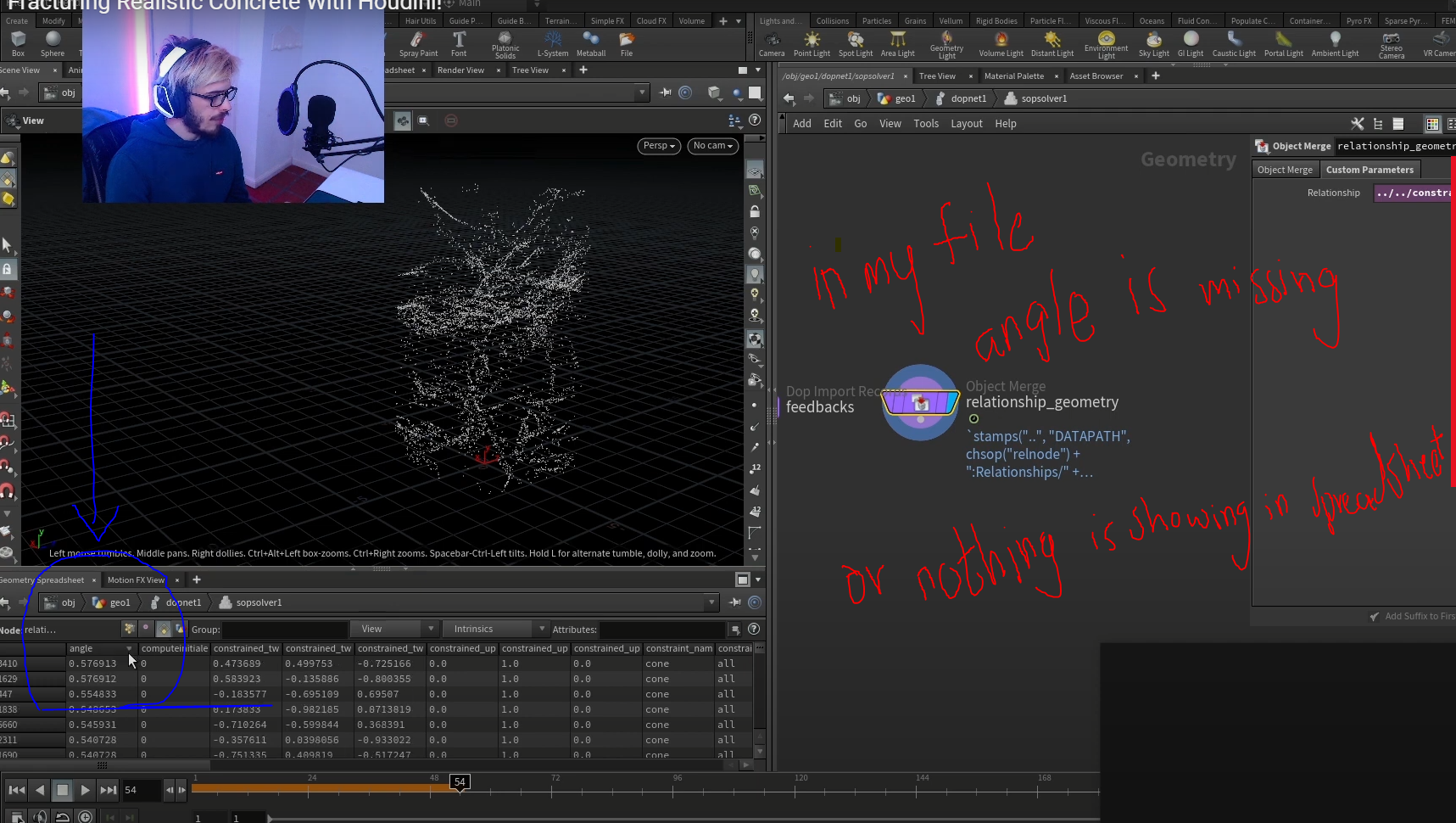Viewport: 1456px width, 823px height.
Task: Add a Portal Light
Action: pyautogui.click(x=1284, y=44)
